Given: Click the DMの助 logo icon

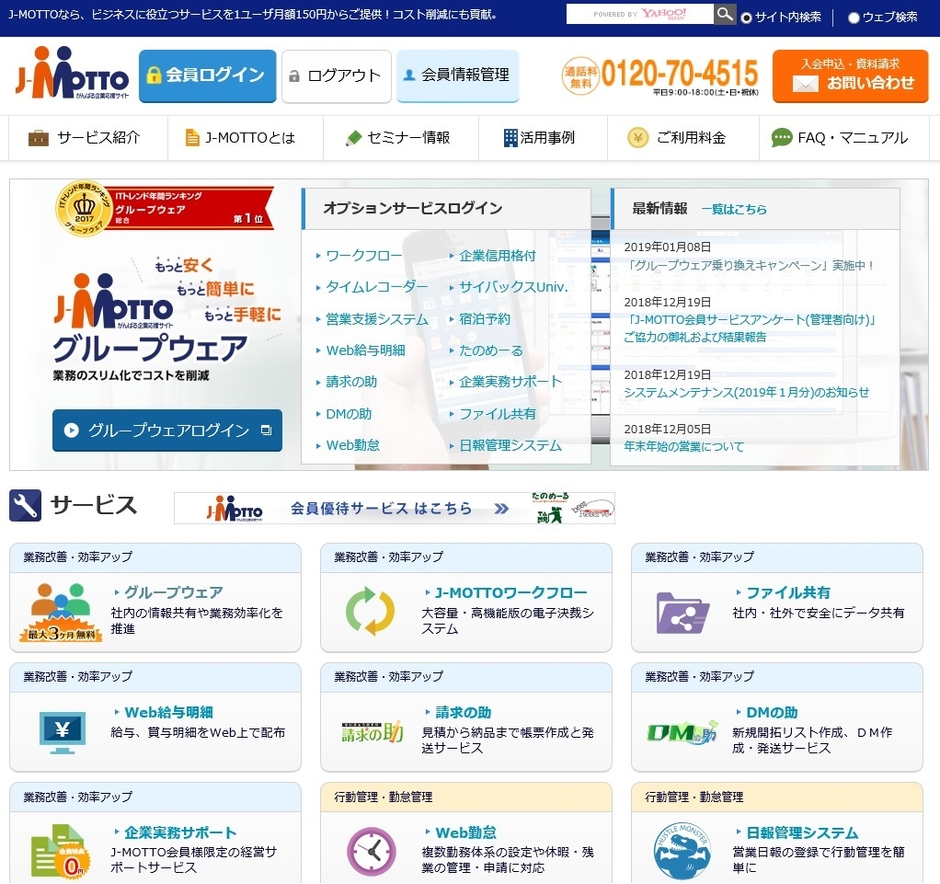Looking at the screenshot, I should point(682,732).
